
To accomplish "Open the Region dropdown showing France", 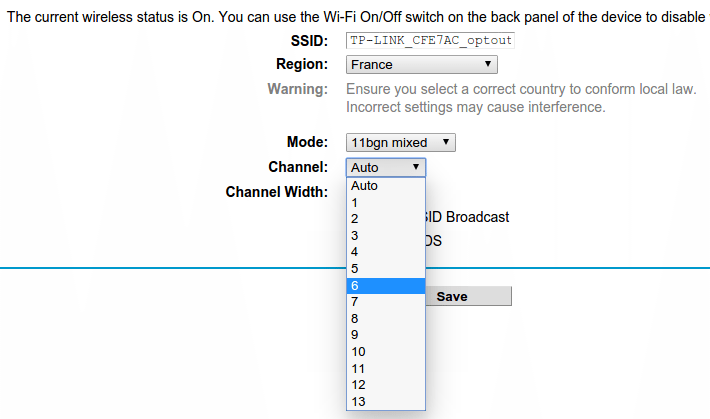I will click(422, 65).
